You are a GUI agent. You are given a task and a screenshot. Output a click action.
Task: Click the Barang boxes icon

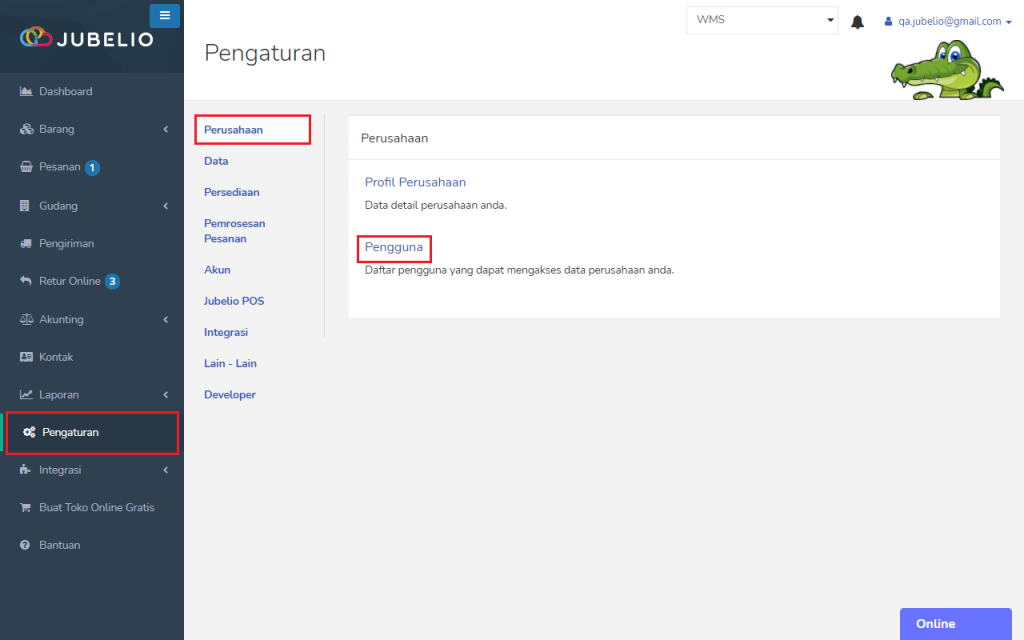[x=26, y=129]
